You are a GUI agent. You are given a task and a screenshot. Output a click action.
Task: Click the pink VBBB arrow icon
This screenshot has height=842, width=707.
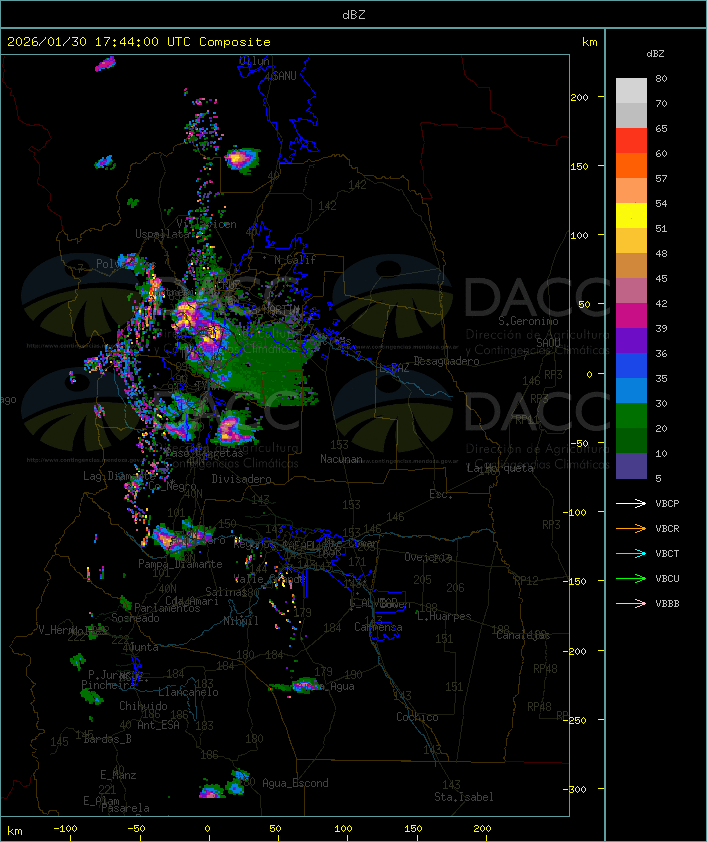click(x=631, y=604)
